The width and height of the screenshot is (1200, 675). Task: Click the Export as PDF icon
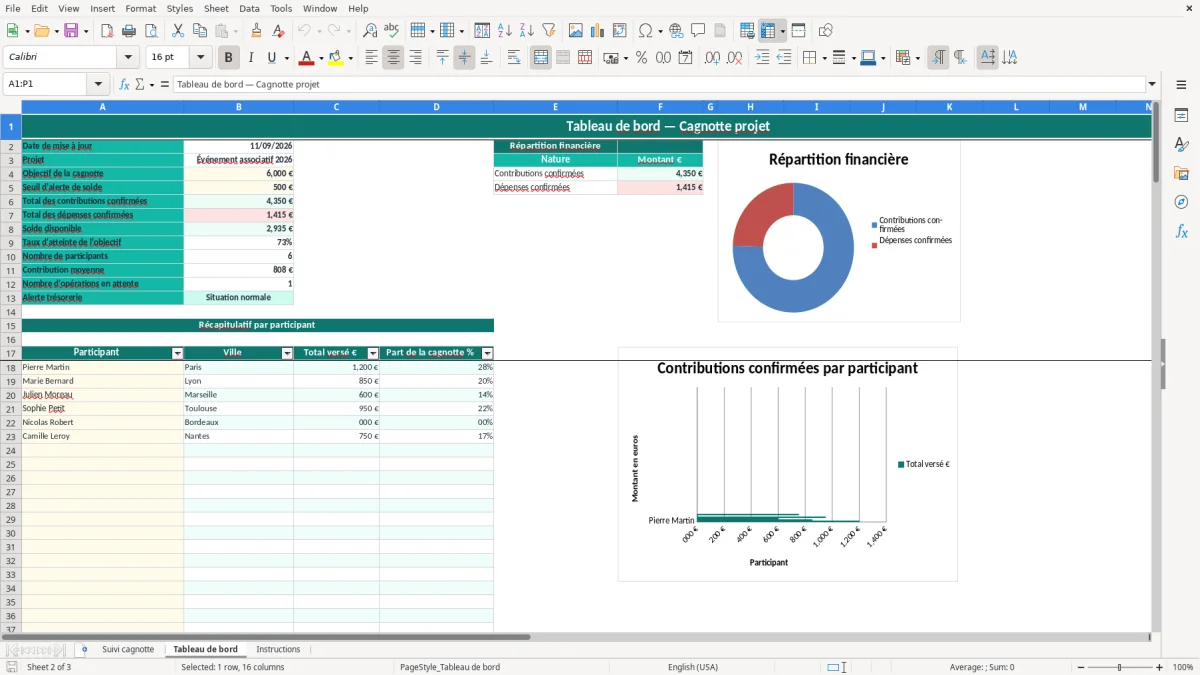tap(107, 31)
